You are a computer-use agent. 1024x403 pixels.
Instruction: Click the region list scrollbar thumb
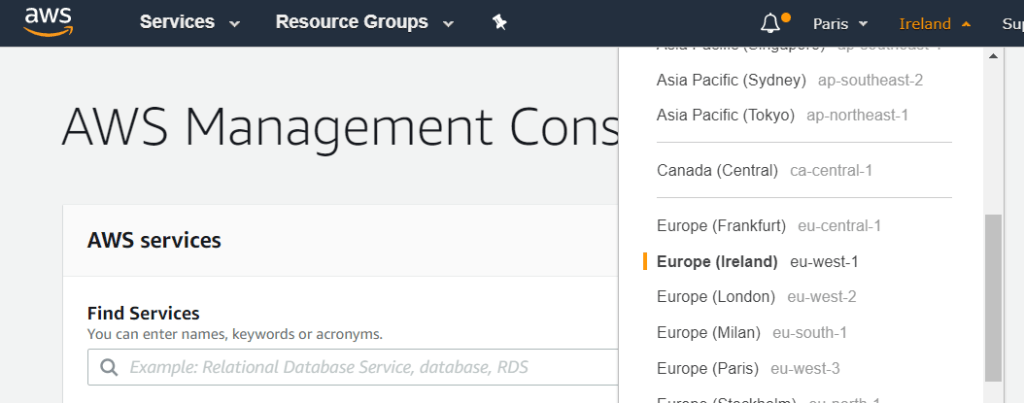(992, 296)
